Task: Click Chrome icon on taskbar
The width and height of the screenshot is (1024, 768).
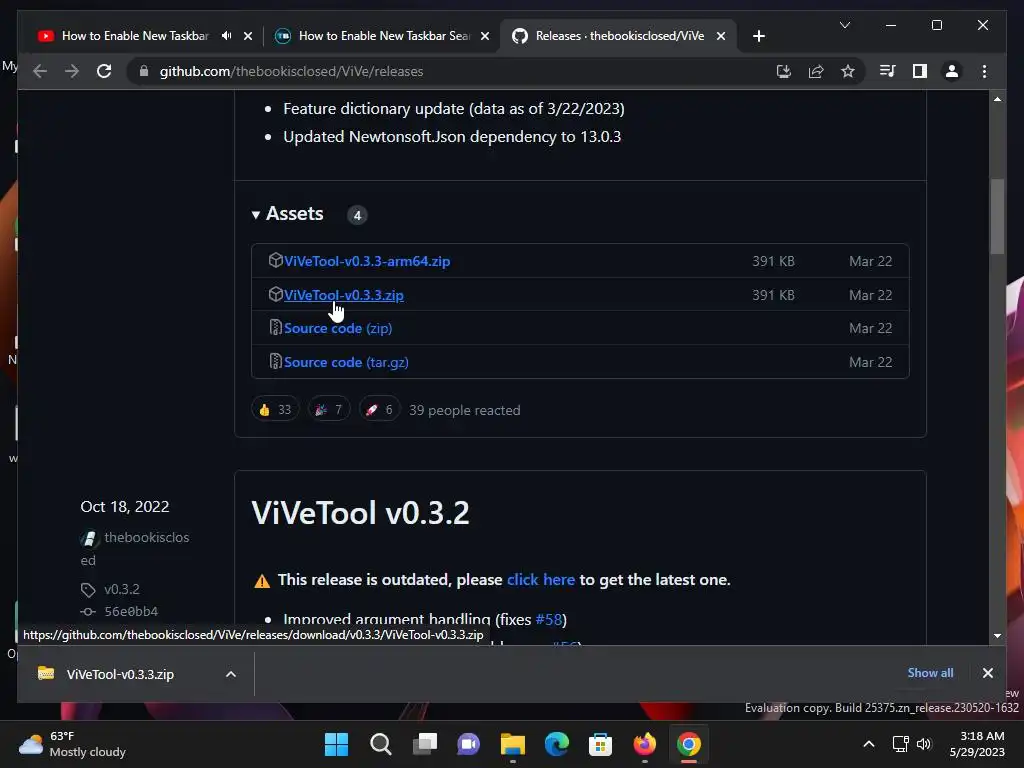Action: [688, 744]
